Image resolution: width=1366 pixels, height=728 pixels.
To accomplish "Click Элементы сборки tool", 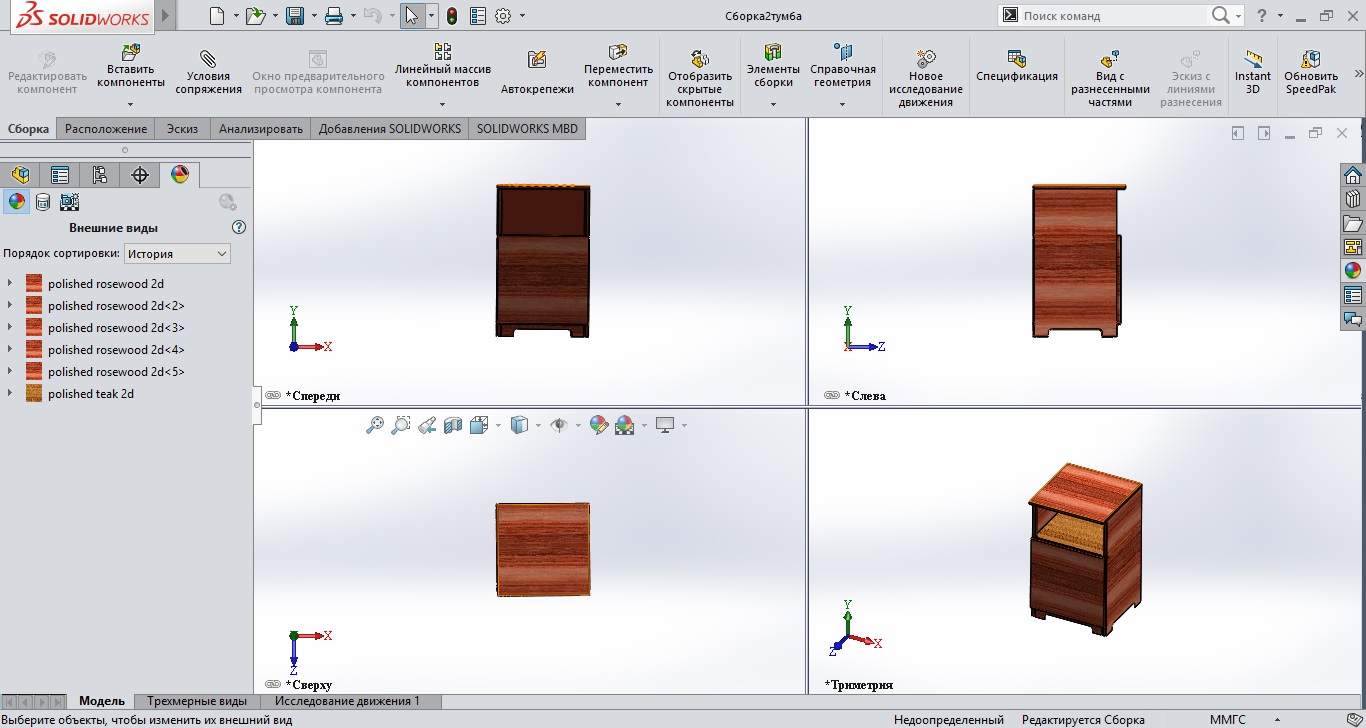I will coord(773,66).
